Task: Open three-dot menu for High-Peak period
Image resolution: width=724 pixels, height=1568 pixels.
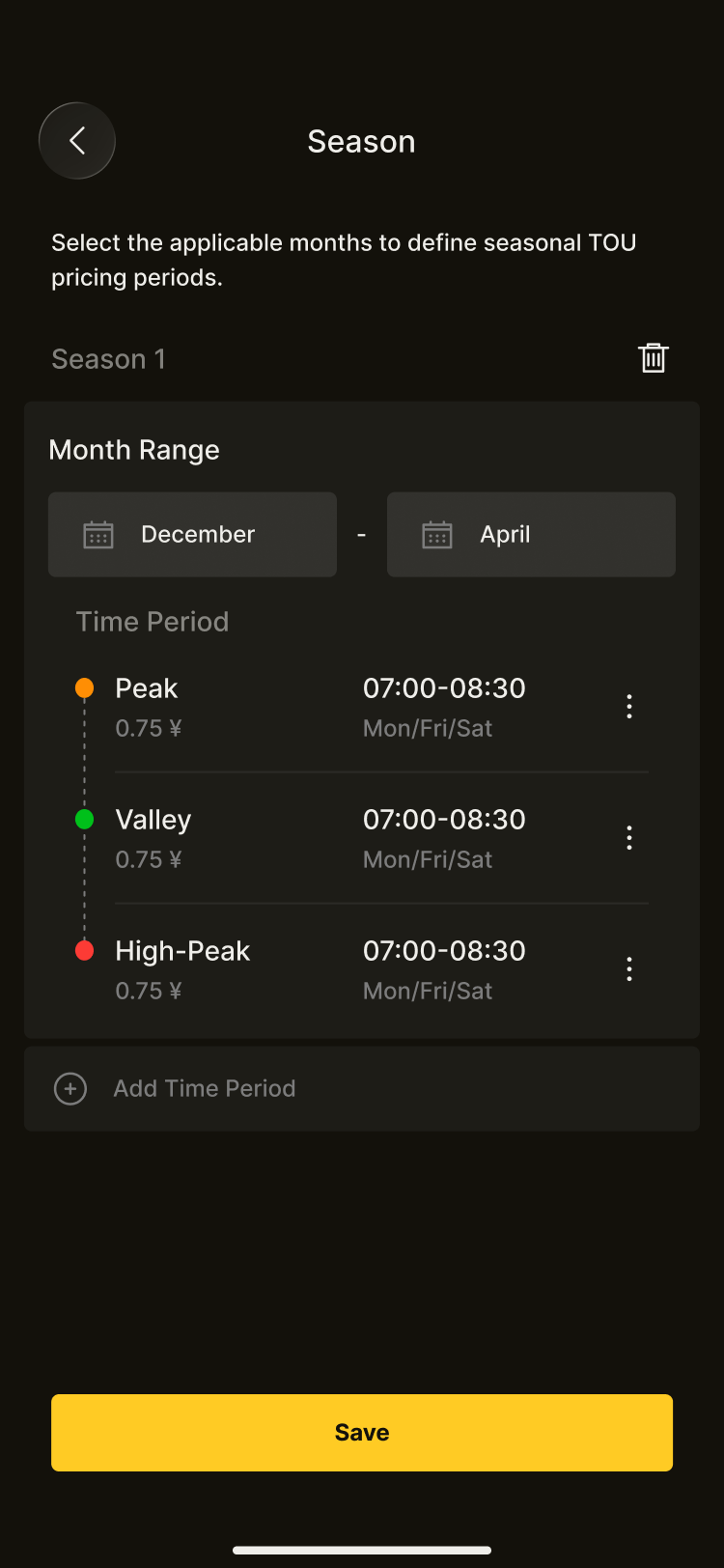Action: pyautogui.click(x=629, y=969)
